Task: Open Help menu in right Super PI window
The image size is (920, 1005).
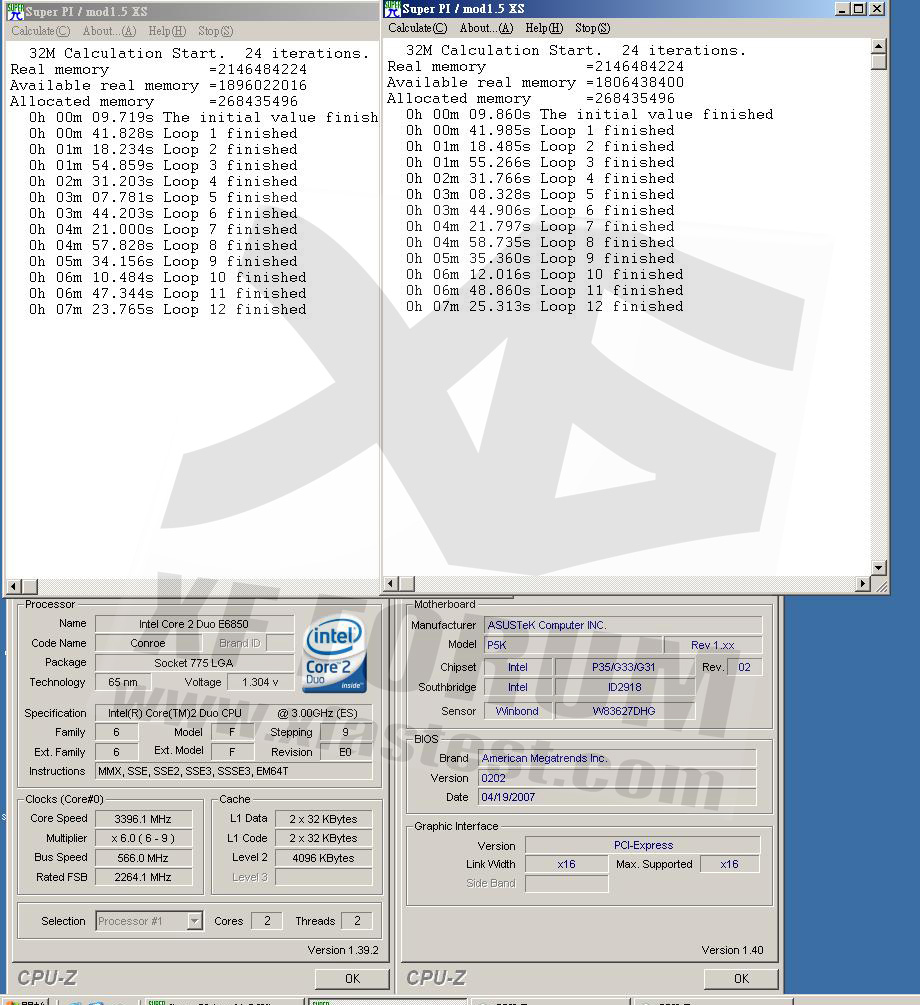Action: (x=543, y=28)
